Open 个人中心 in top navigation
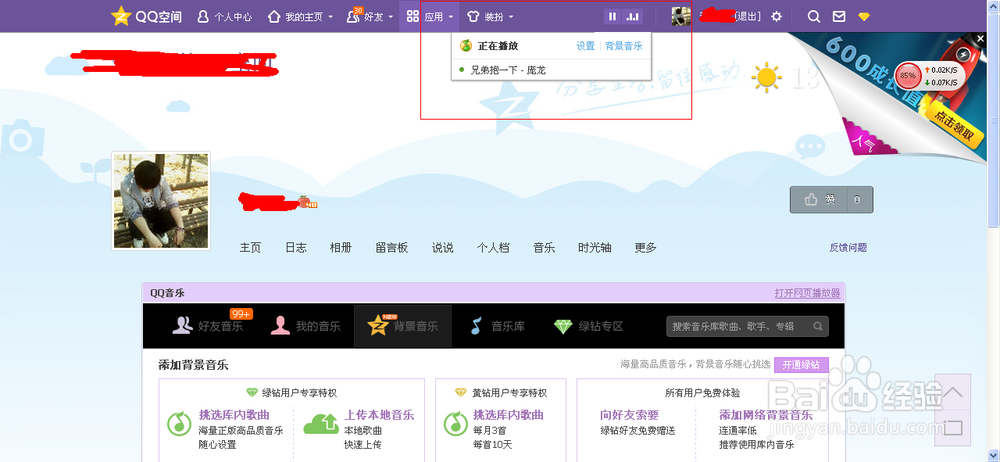This screenshot has width=1000, height=462. tap(224, 17)
